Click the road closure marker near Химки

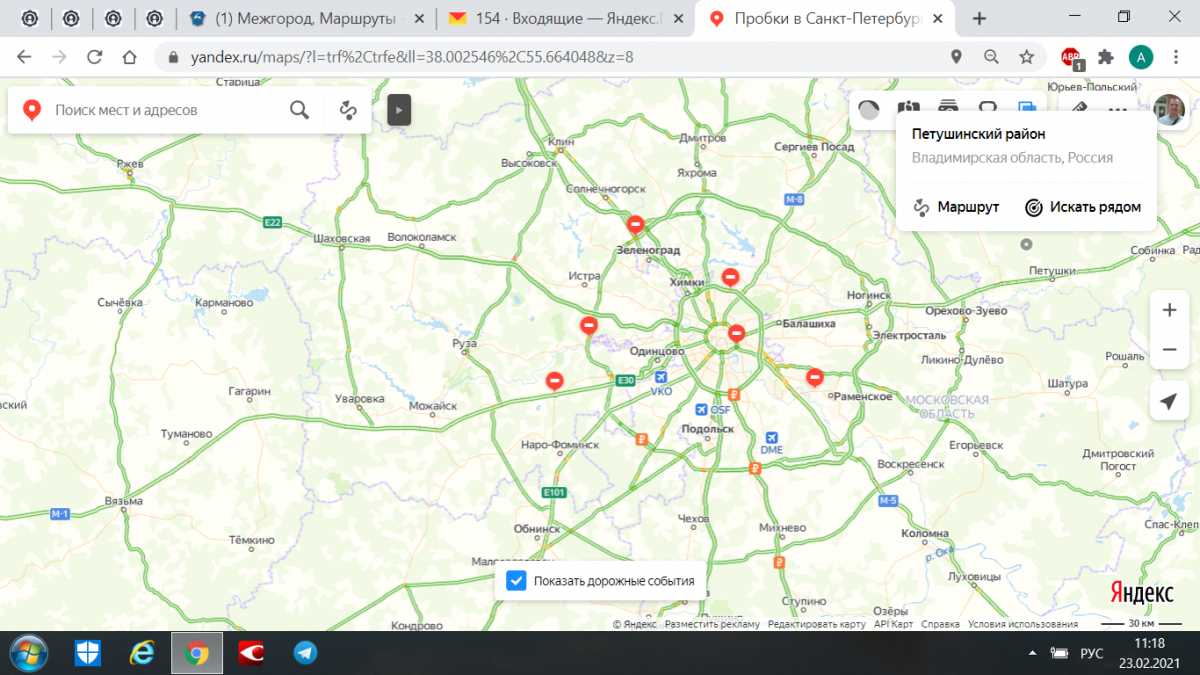coord(731,276)
